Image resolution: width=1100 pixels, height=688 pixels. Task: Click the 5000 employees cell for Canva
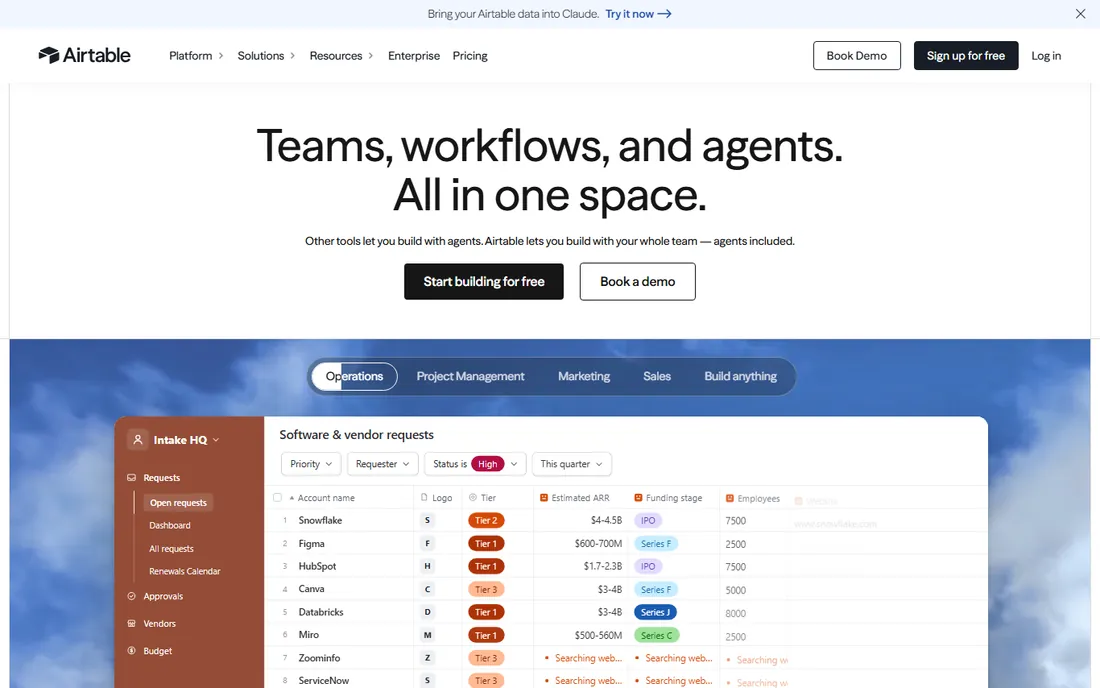coord(735,591)
